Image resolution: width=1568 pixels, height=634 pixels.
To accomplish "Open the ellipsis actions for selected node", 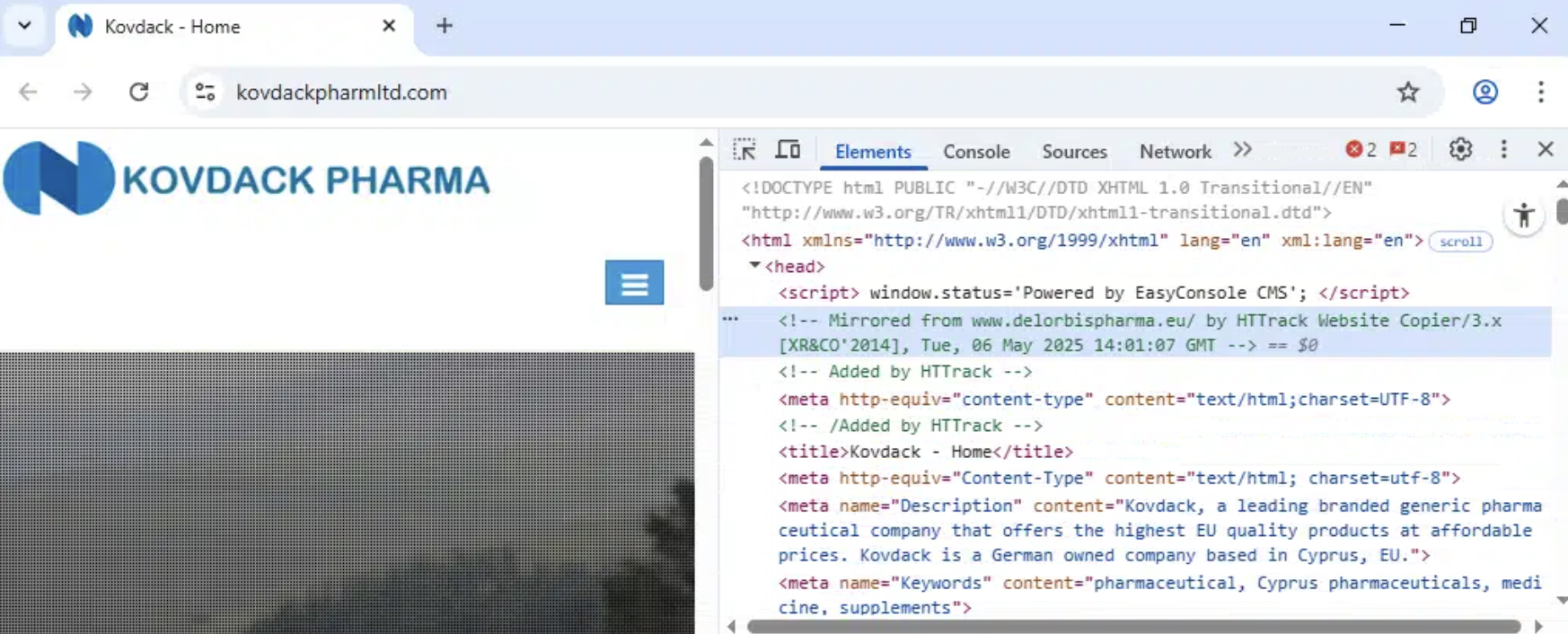I will (x=730, y=319).
